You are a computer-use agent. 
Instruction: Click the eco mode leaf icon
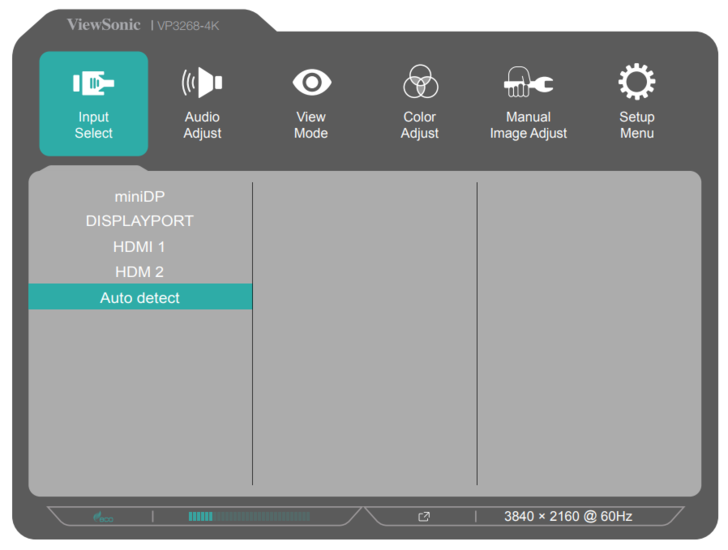(x=103, y=517)
